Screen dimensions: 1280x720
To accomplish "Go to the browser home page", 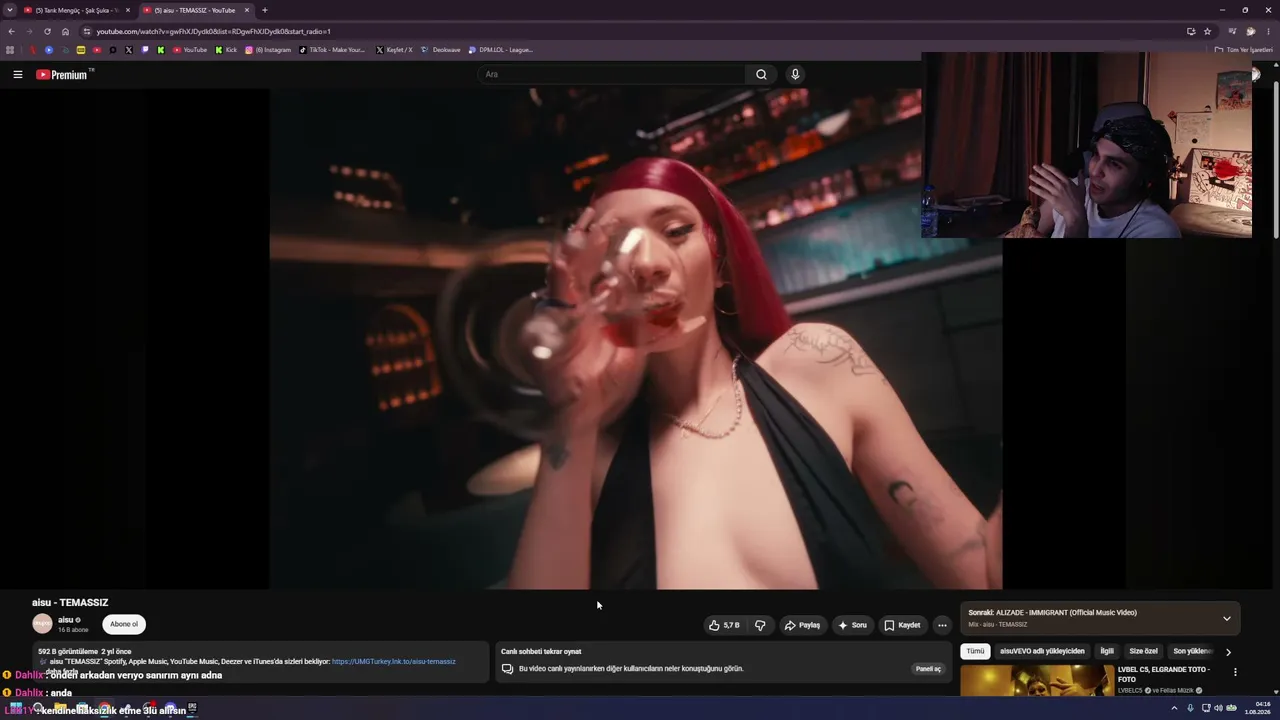I will [65, 31].
